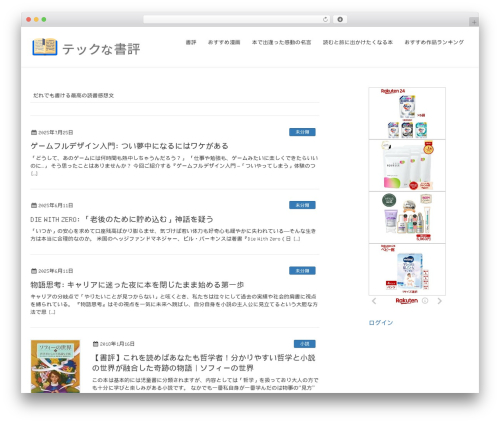The image size is (500, 423).
Task: Click calendar icon on ゲームフルデザイン入門 post
Action: 34,132
